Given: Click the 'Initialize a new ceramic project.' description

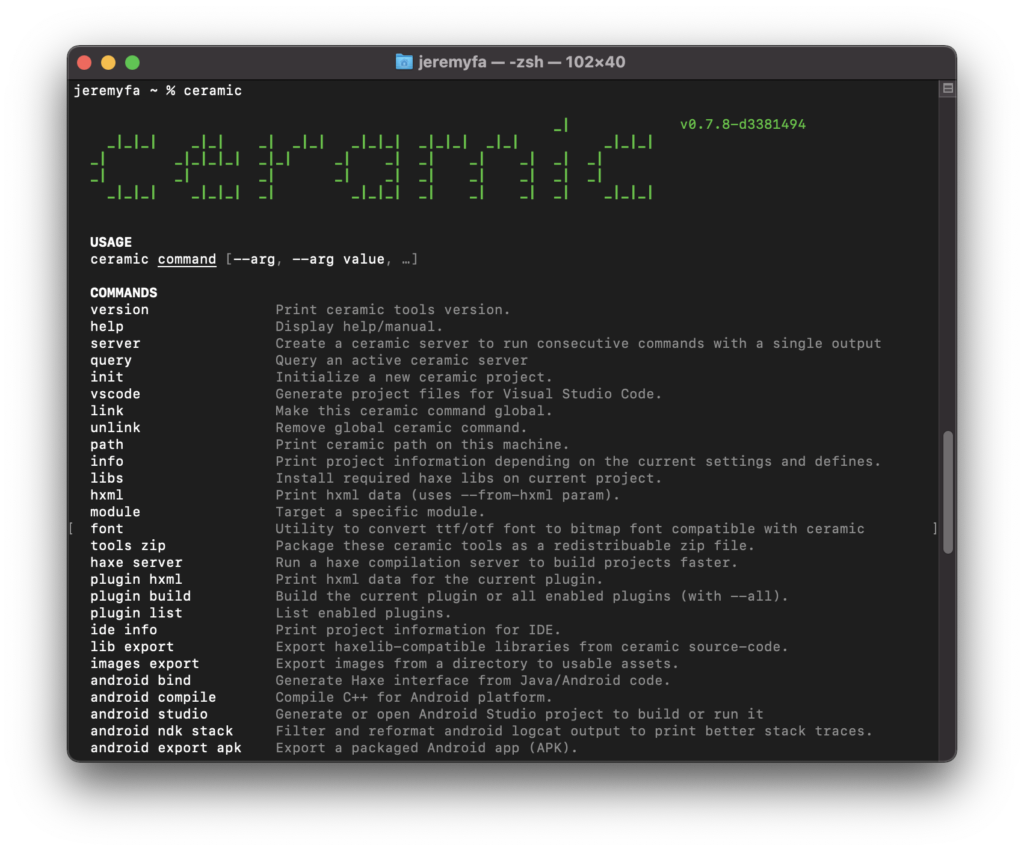Looking at the screenshot, I should [x=413, y=377].
